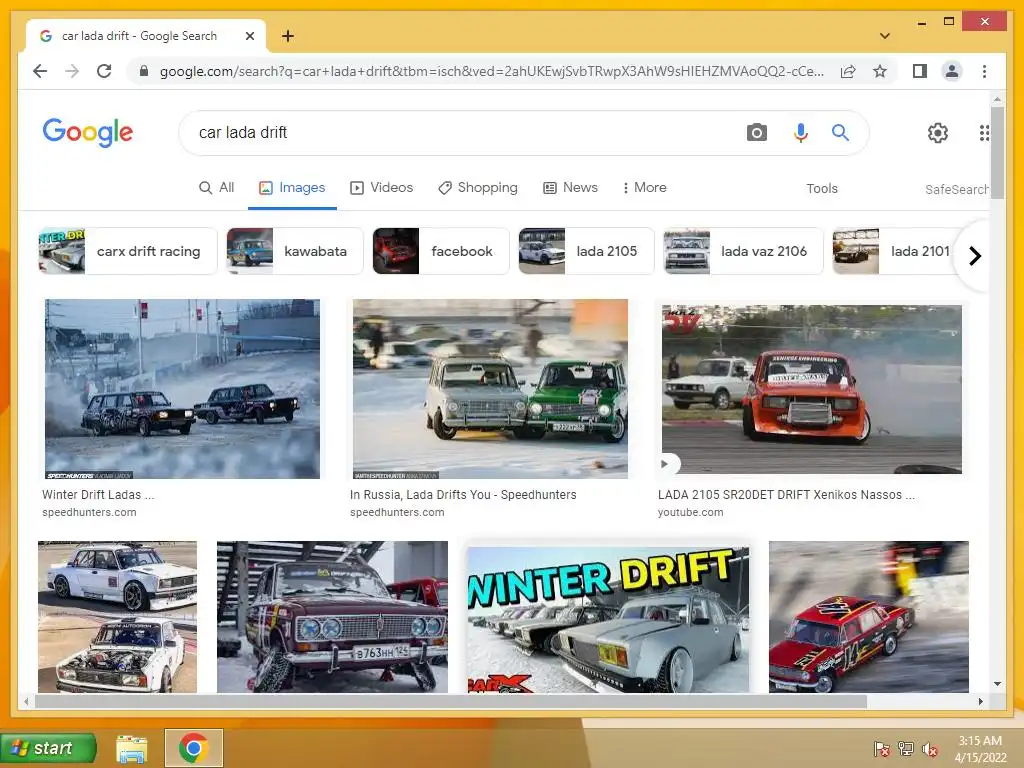Viewport: 1024px width, 768px height.
Task: Search by image camera icon
Action: click(x=756, y=133)
